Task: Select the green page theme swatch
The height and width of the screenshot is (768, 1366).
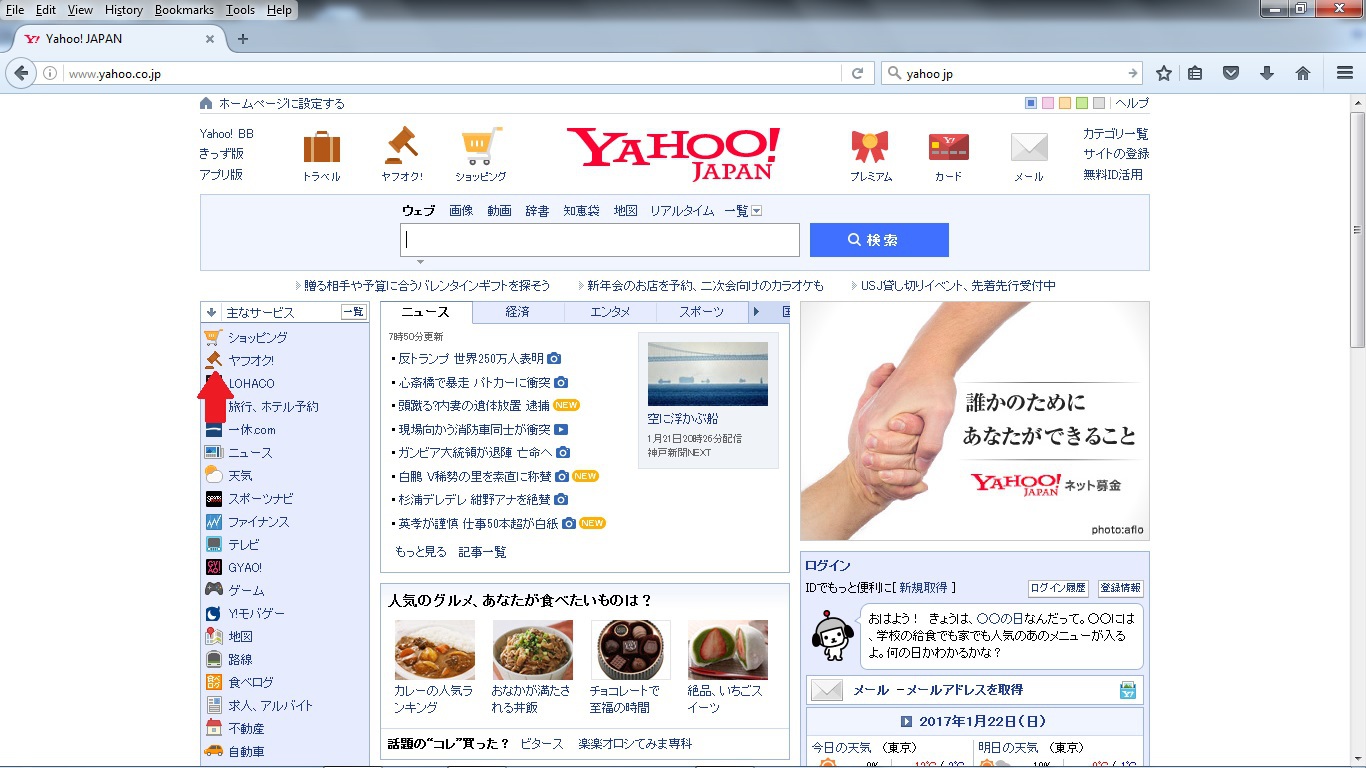Action: (1082, 103)
